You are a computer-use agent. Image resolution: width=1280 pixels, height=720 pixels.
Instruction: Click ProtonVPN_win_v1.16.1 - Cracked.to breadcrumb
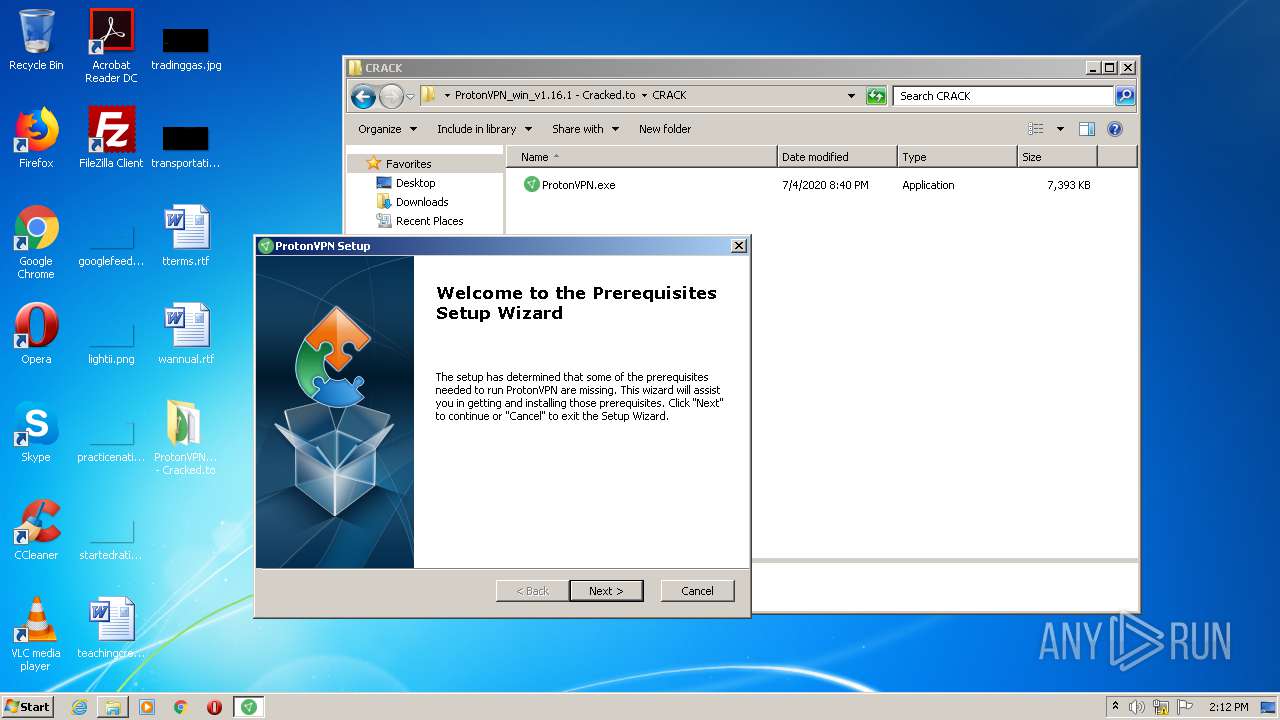coord(545,96)
